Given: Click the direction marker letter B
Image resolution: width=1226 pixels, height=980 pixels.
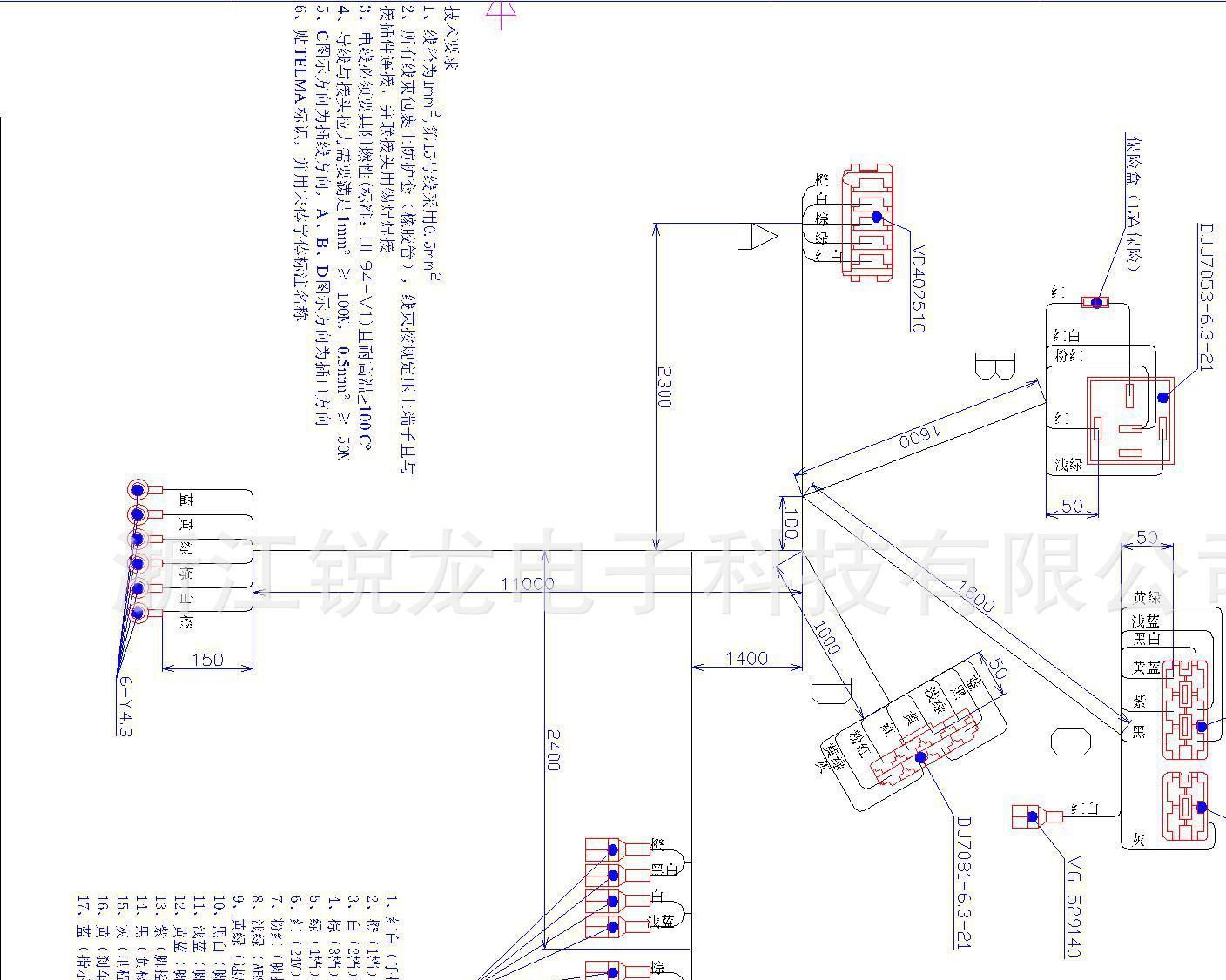Looking at the screenshot, I should click(995, 366).
